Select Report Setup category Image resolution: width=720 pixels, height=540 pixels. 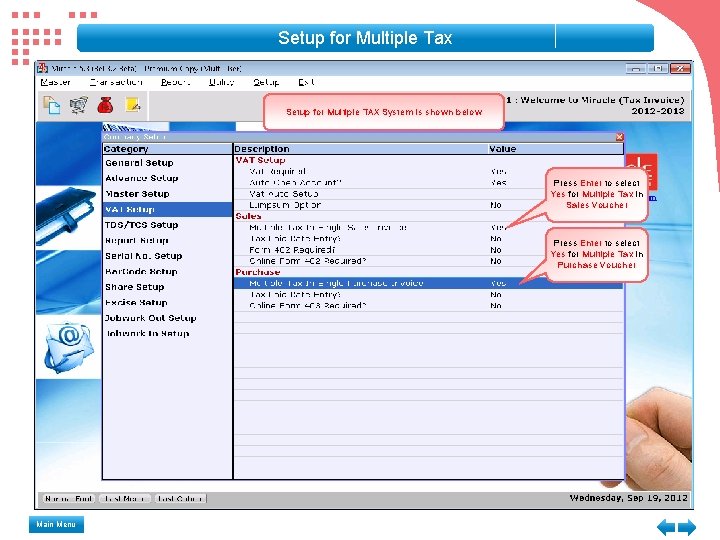tap(168, 241)
